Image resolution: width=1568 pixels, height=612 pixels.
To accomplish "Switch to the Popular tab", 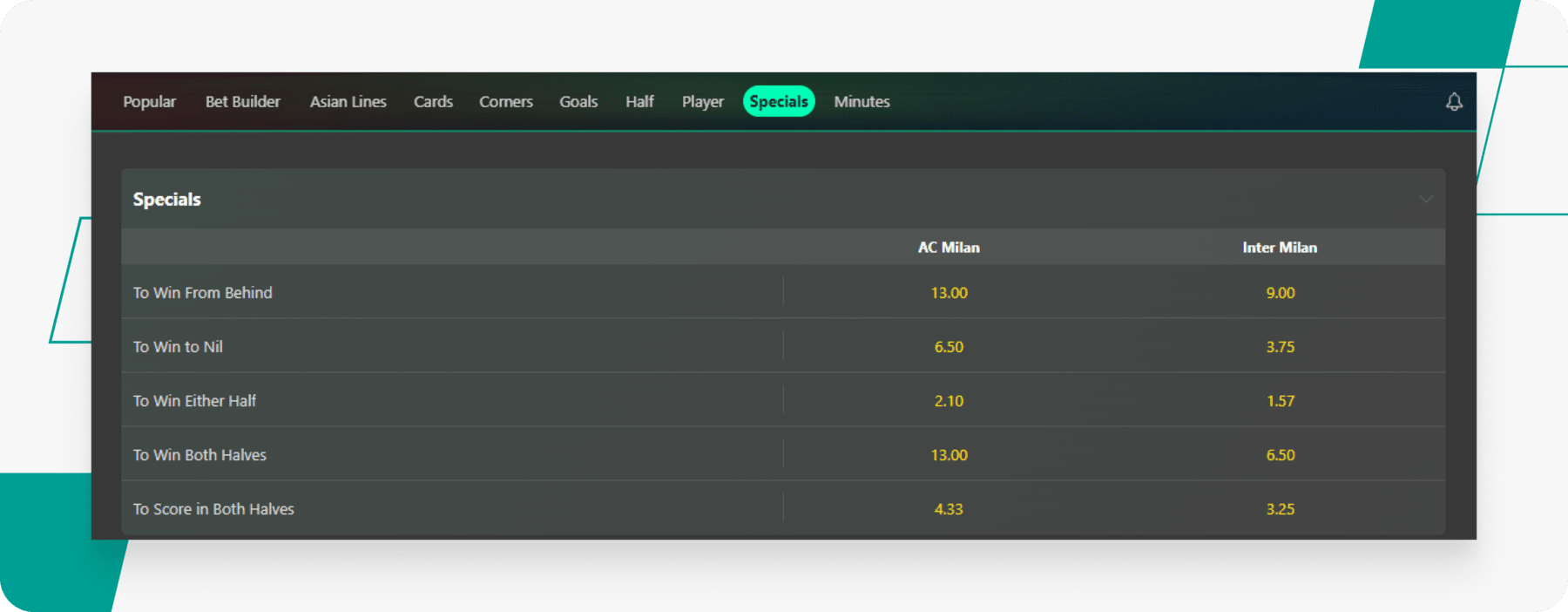I will [149, 102].
